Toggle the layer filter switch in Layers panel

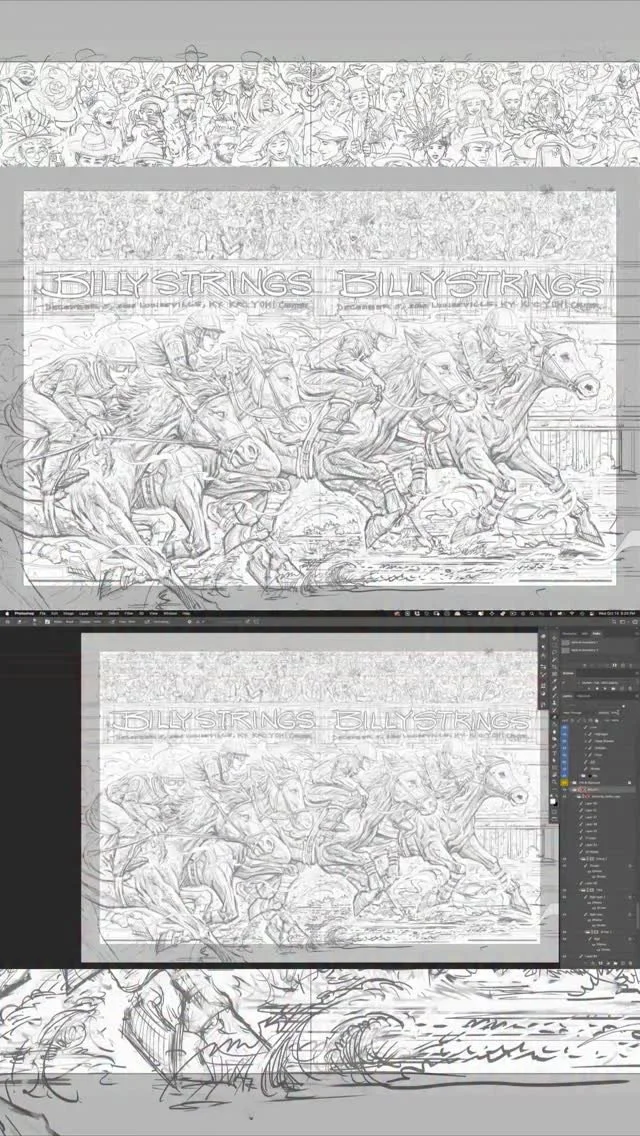[x=623, y=706]
